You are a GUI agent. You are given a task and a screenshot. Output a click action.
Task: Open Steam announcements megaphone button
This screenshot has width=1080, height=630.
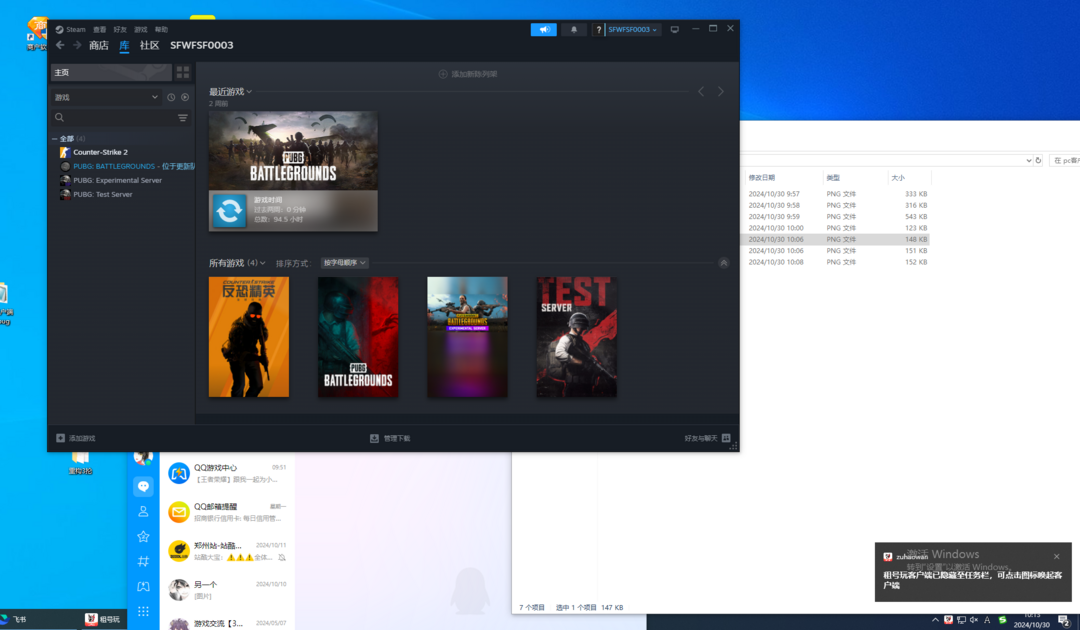543,30
